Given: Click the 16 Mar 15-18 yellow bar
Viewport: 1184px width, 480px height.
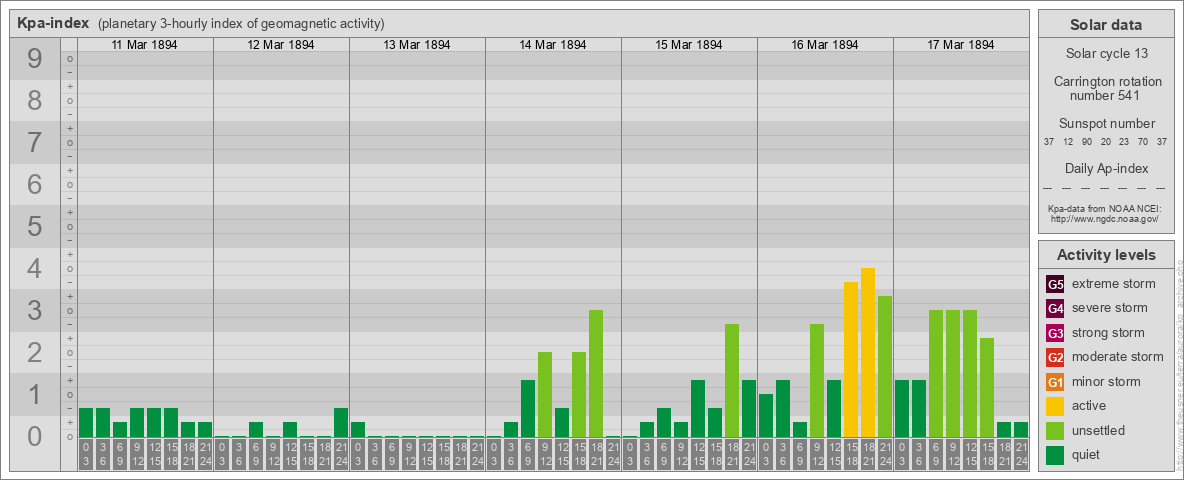Looking at the screenshot, I should click(851, 359).
